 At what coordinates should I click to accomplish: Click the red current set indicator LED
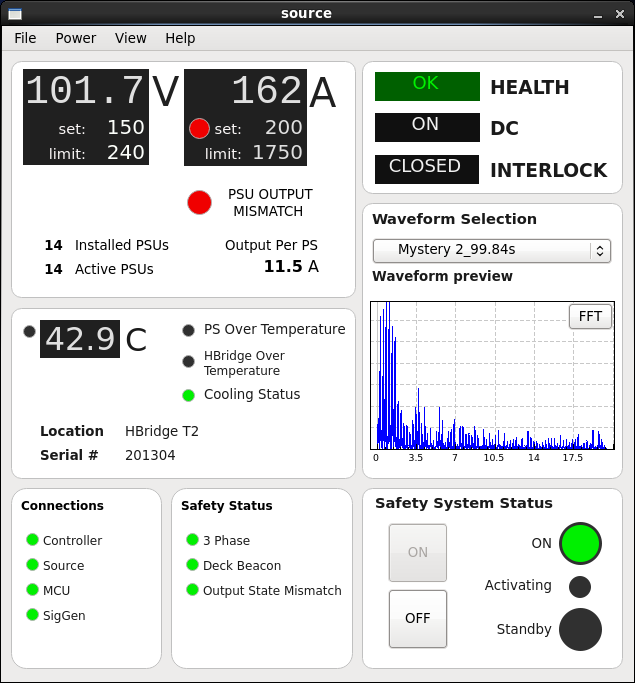pyautogui.click(x=199, y=128)
